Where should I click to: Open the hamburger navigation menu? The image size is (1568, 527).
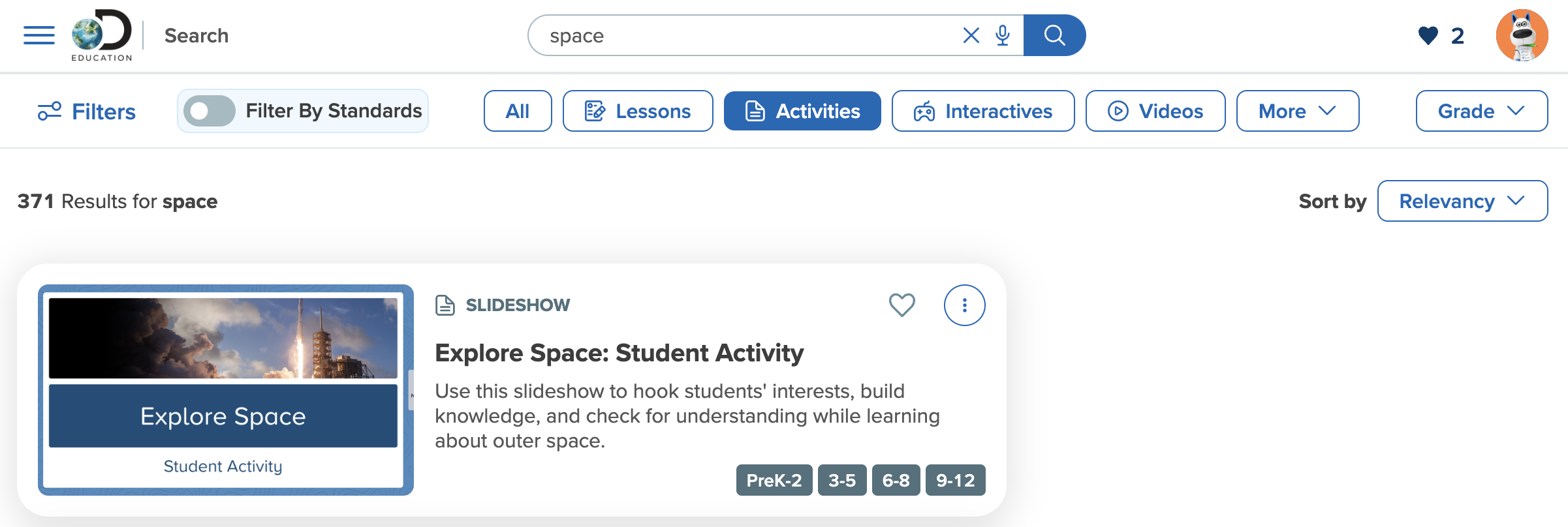click(x=39, y=35)
